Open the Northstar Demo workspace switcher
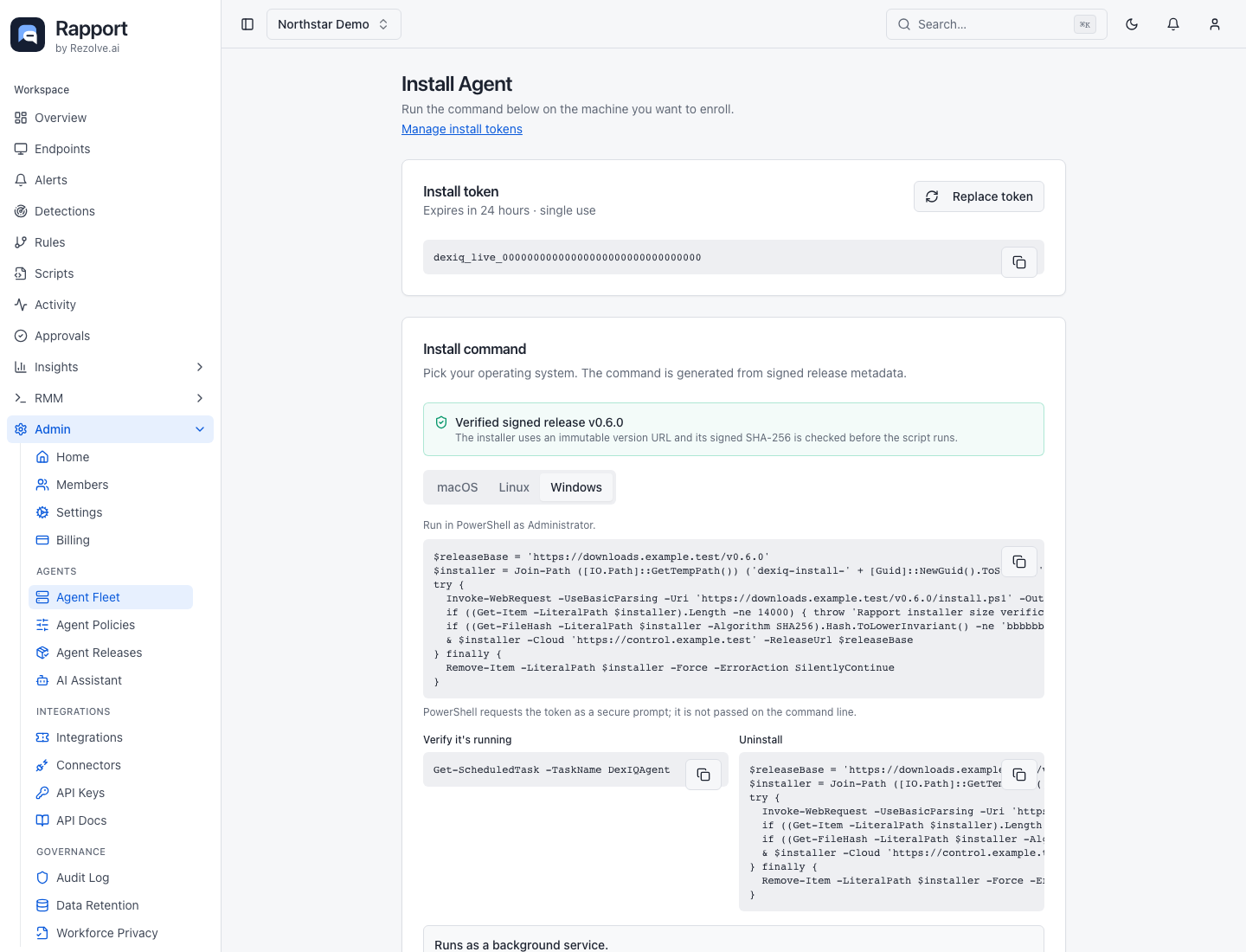The image size is (1246, 952). [x=334, y=24]
